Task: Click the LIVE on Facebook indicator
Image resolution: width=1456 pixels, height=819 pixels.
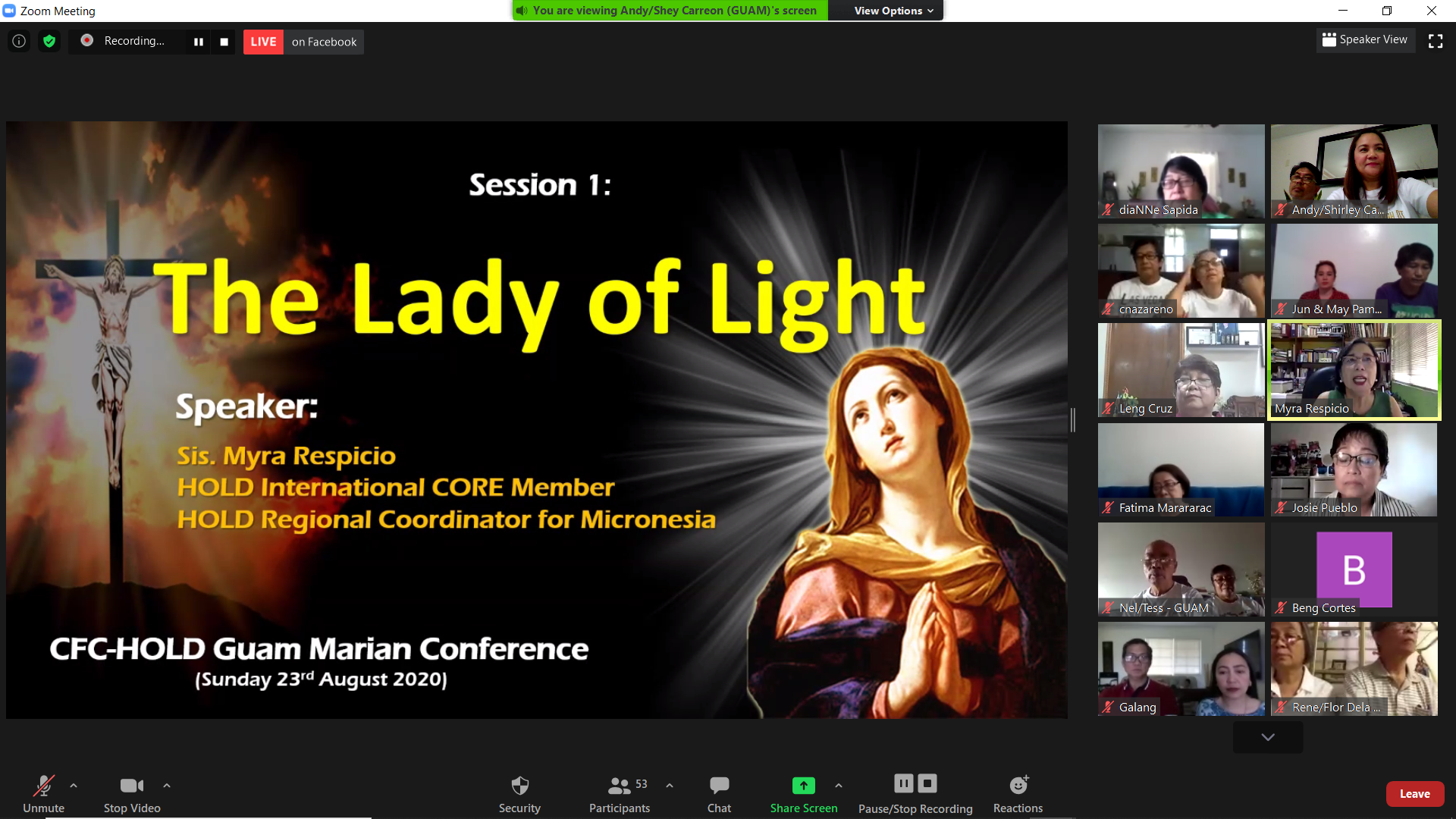Action: pos(303,42)
